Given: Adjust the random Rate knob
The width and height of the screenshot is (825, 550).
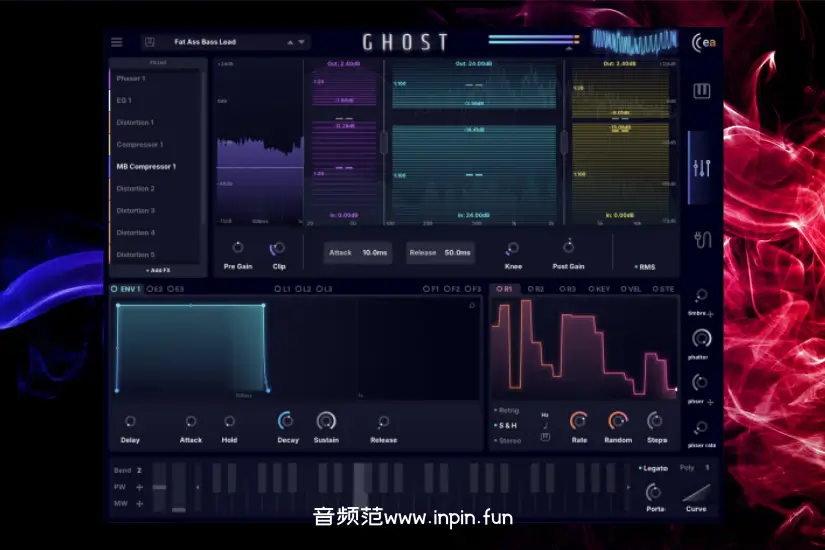Looking at the screenshot, I should 579,421.
